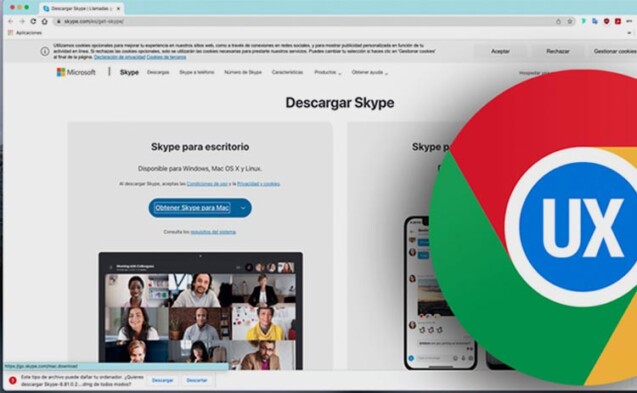Reject cookies with Rechazar button
The height and width of the screenshot is (393, 637).
pyautogui.click(x=558, y=51)
